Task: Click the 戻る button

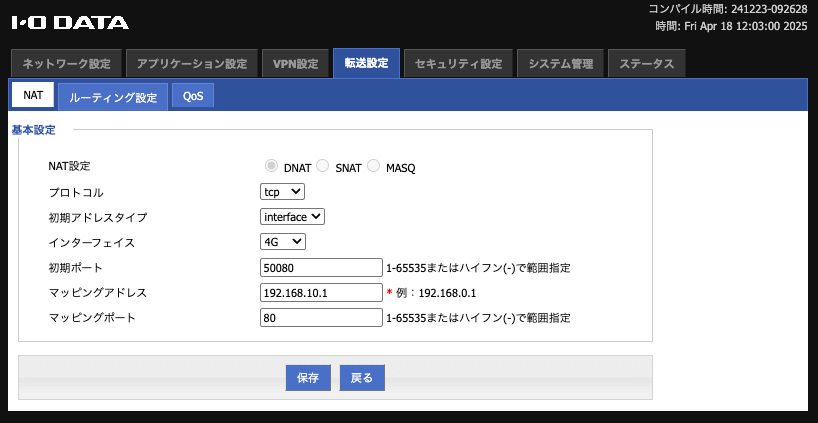Action: 362,378
